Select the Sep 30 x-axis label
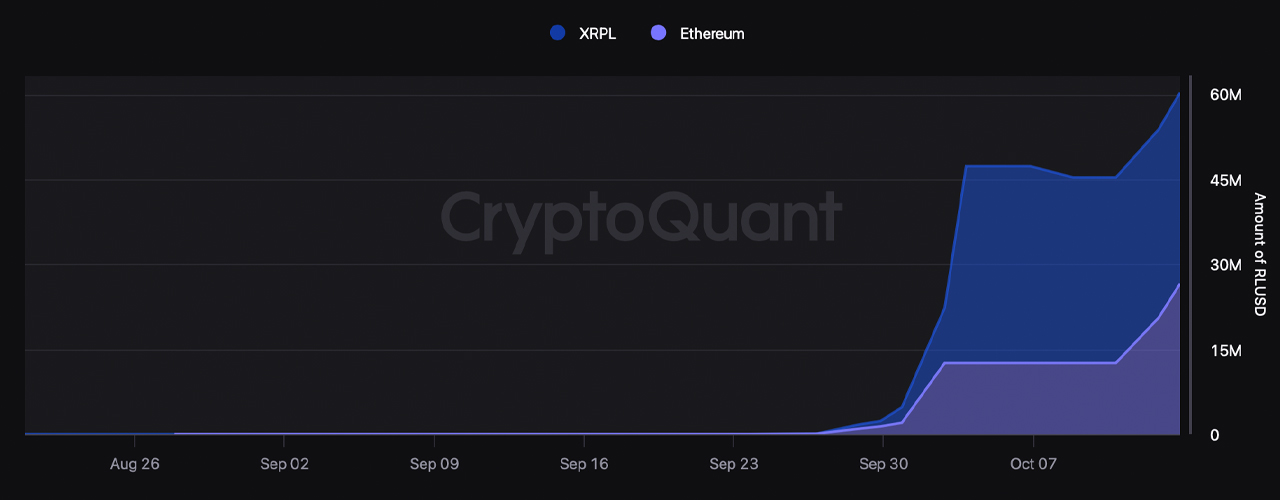The width and height of the screenshot is (1280, 500). [x=884, y=464]
